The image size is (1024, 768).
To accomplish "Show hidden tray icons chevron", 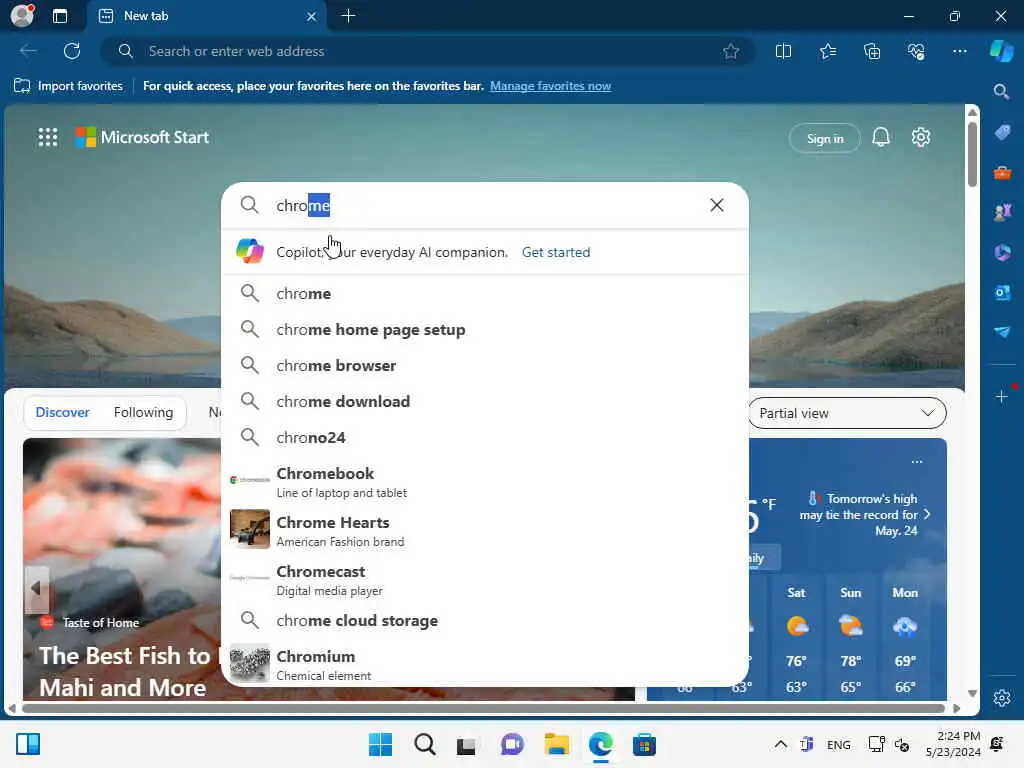I will pyautogui.click(x=780, y=744).
